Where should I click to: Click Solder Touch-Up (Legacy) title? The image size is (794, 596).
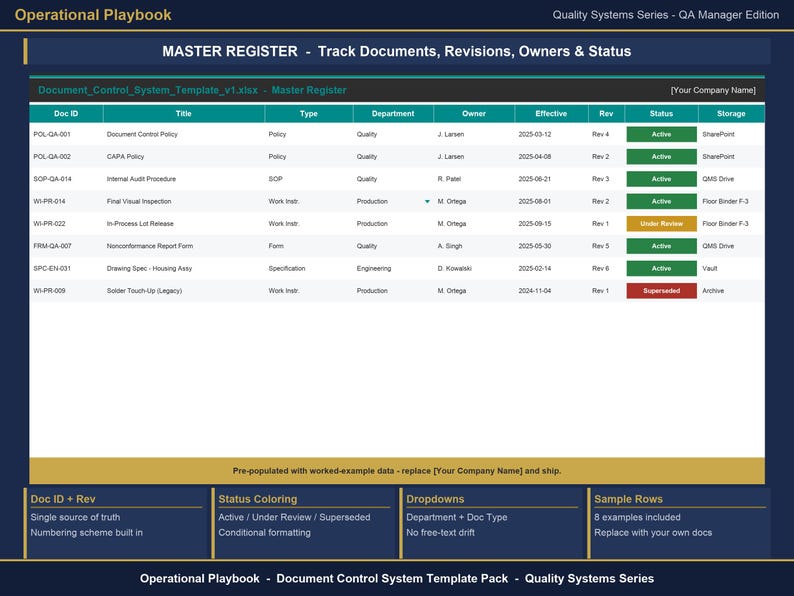pos(144,291)
